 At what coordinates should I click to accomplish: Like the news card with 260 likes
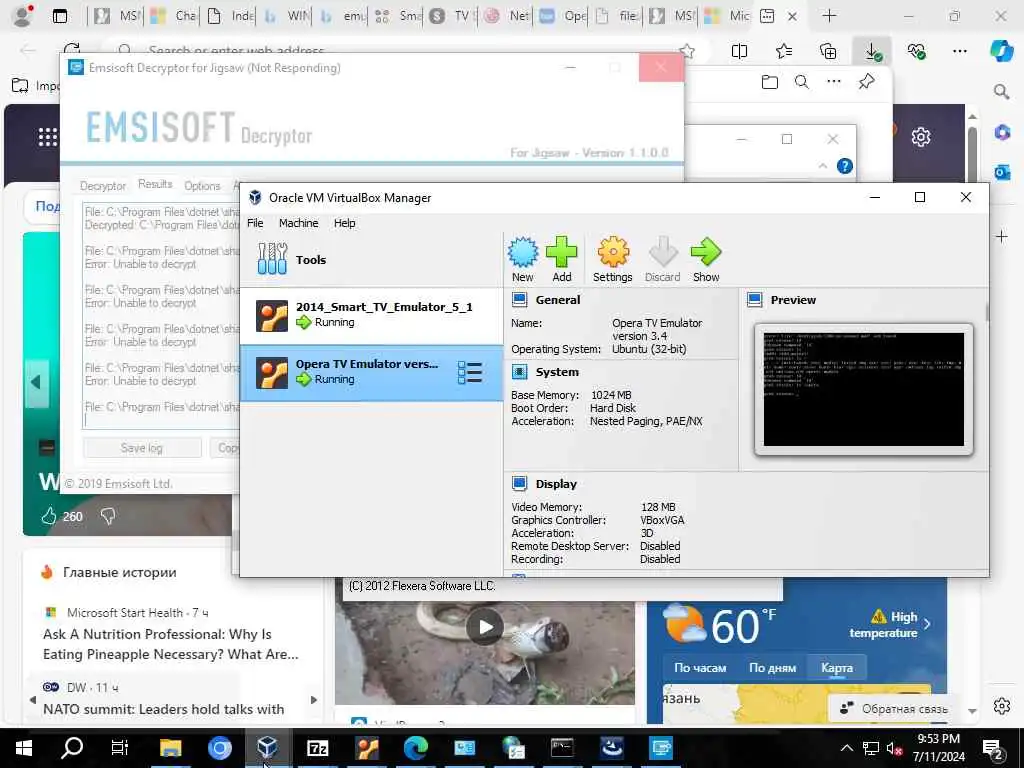49,517
